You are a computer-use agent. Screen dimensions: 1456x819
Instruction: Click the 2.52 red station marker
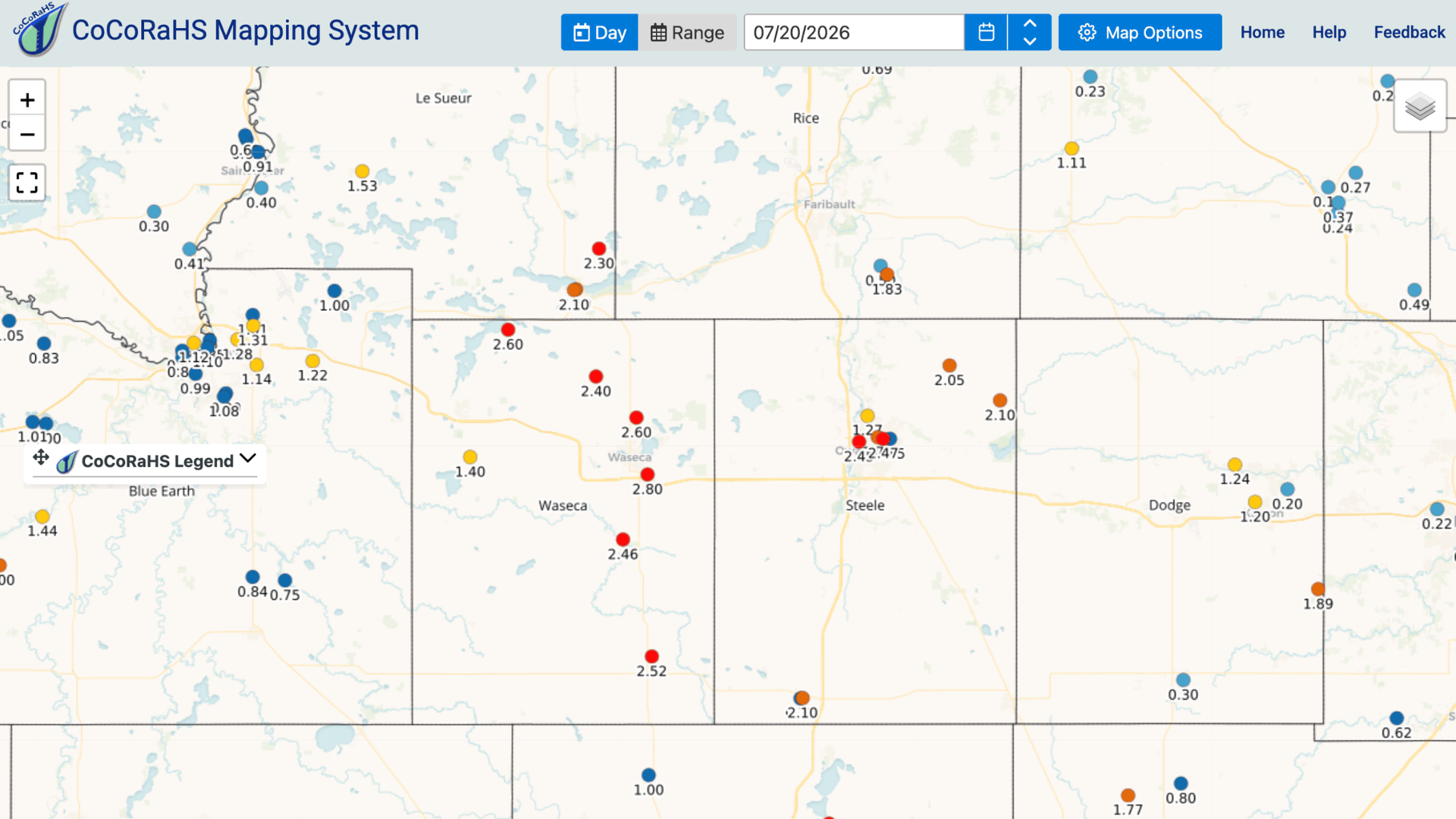pyautogui.click(x=652, y=657)
